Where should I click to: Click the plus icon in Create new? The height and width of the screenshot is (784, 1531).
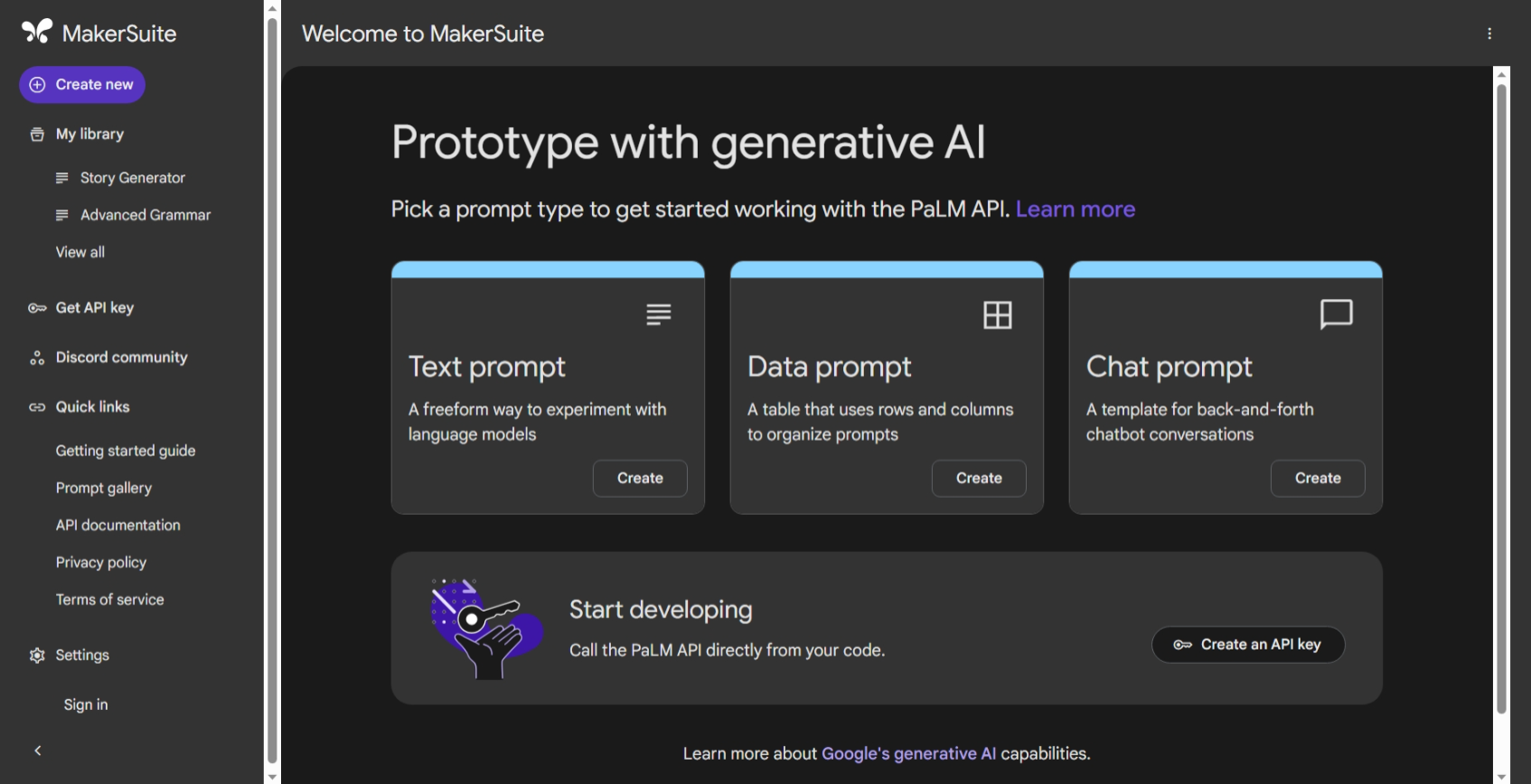pyautogui.click(x=37, y=85)
